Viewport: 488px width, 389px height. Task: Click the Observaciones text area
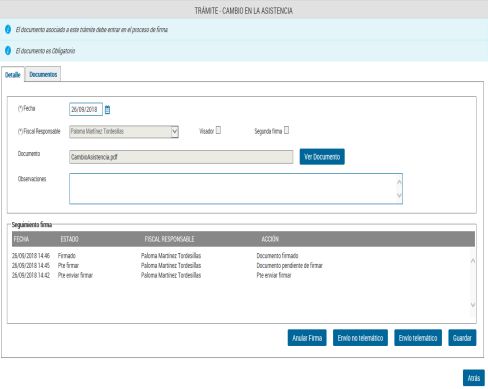(x=236, y=189)
